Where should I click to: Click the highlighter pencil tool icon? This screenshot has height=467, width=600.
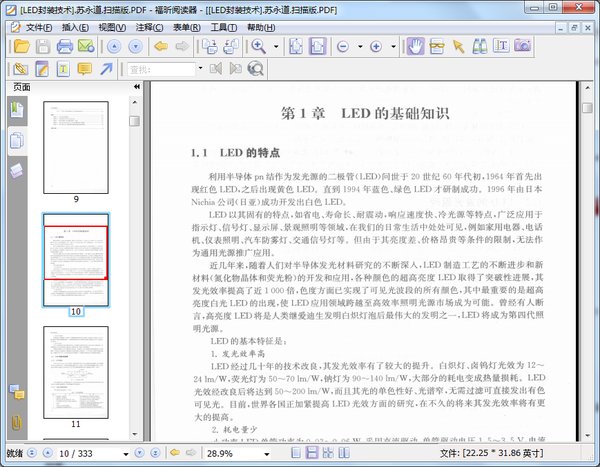(20, 69)
